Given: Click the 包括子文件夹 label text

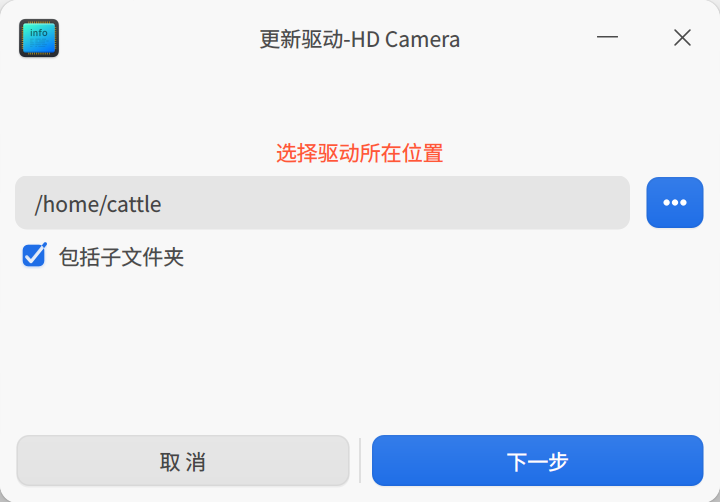Looking at the screenshot, I should (121, 257).
